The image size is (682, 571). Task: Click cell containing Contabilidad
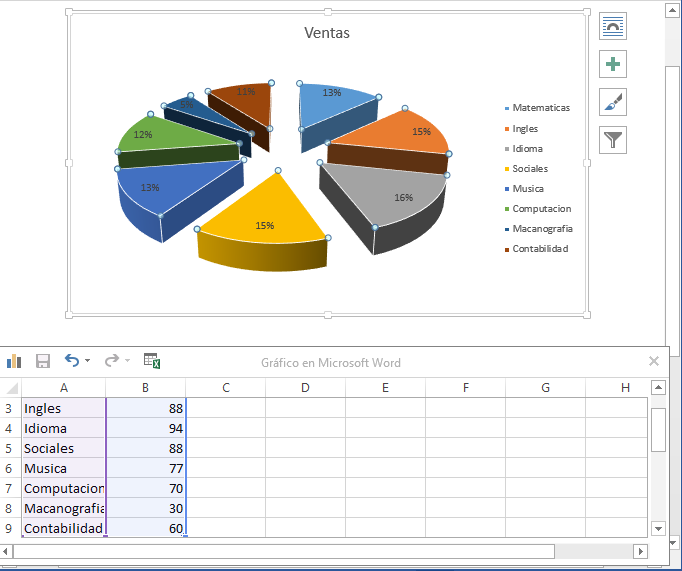64,528
